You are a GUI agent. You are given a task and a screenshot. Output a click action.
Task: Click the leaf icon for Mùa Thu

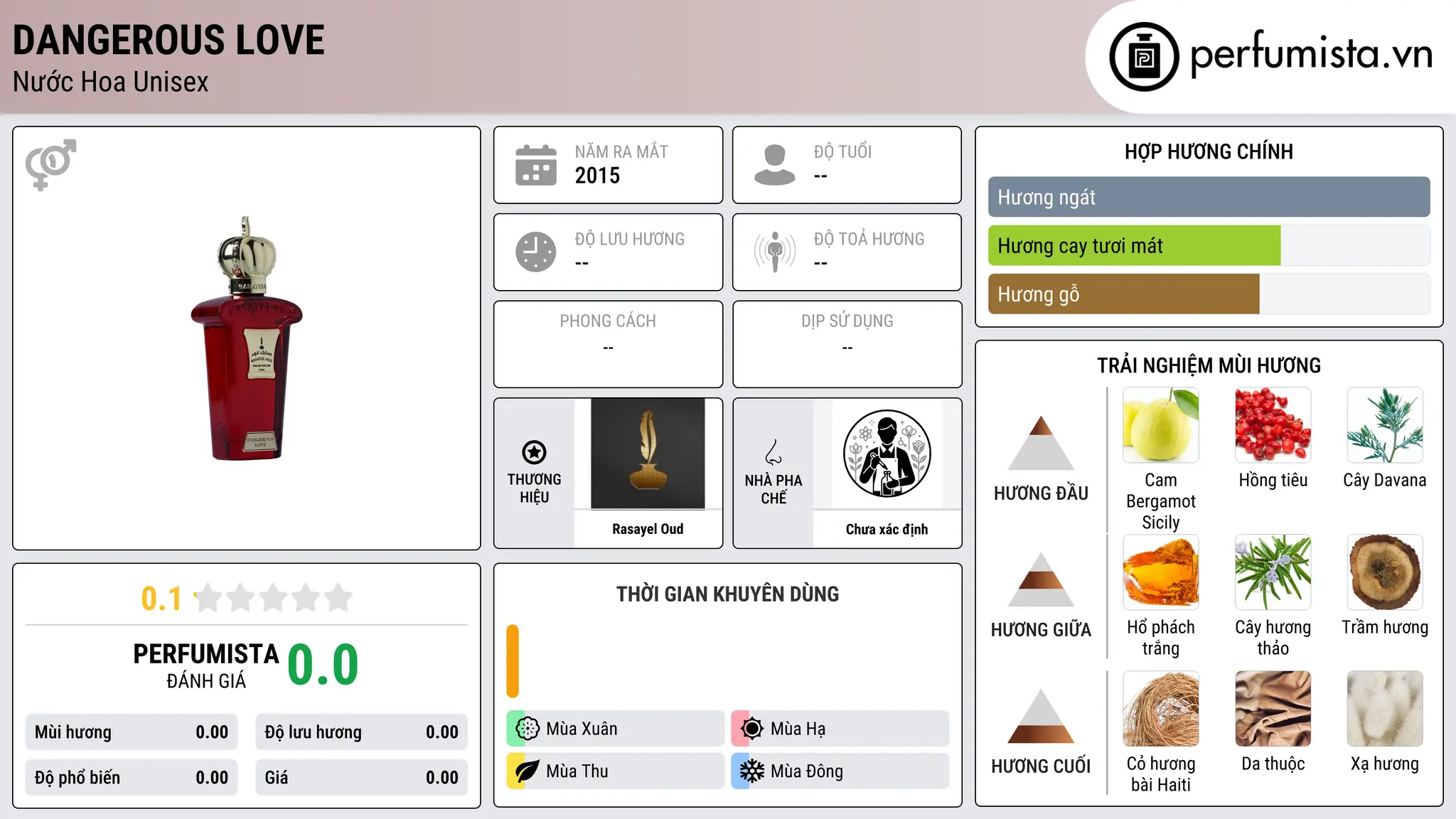pos(528,771)
